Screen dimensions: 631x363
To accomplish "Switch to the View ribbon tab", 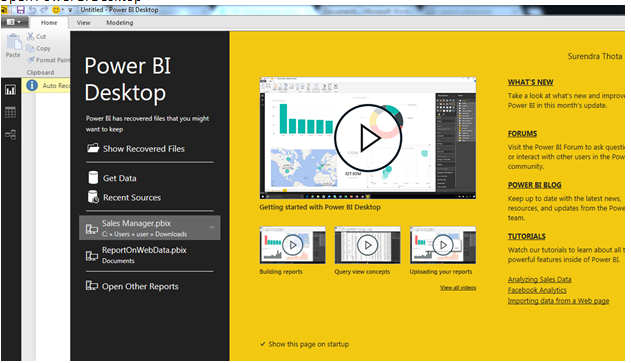I will tap(83, 23).
